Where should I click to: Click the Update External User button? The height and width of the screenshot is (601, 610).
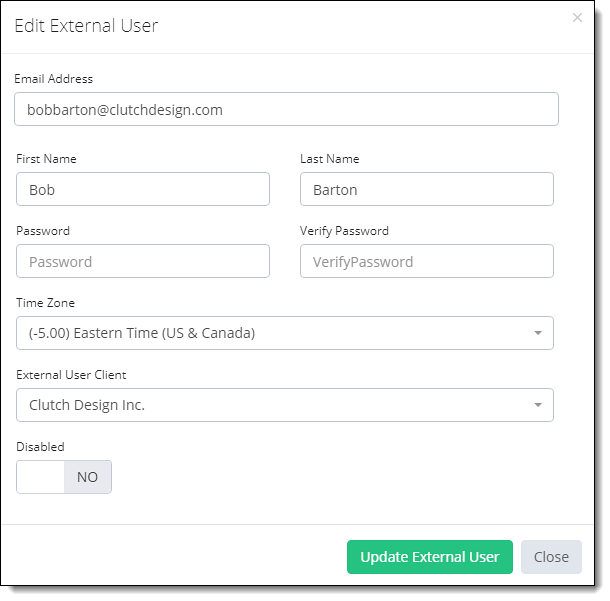point(429,557)
